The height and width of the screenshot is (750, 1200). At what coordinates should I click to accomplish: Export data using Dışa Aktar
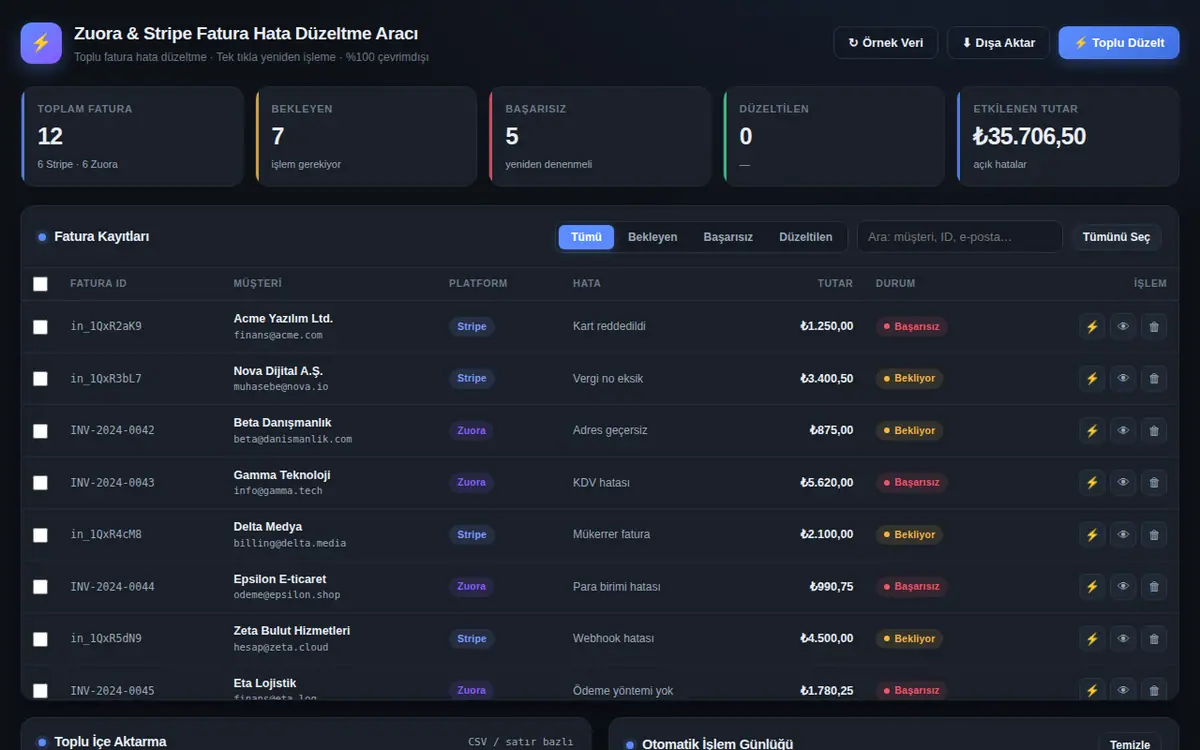pos(998,43)
